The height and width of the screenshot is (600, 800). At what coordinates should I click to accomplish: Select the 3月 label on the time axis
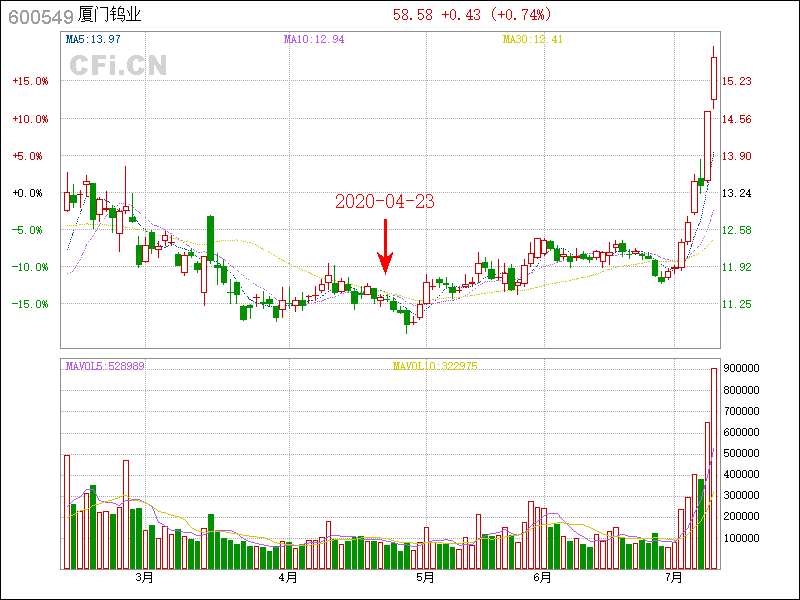145,578
